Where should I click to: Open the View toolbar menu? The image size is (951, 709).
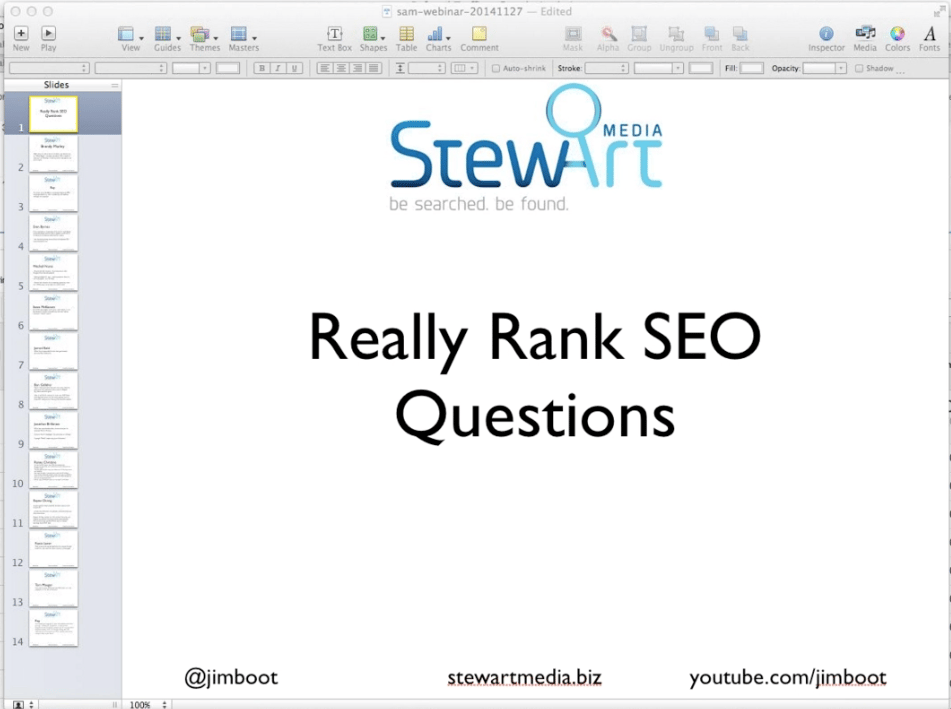point(130,39)
